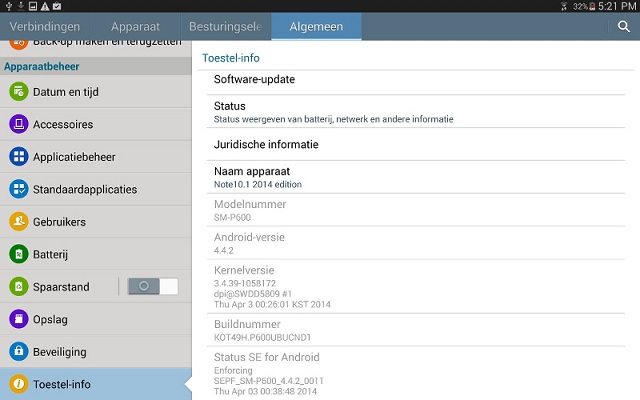Edit Naam apparaat Note10.1 2014 edition
Image resolution: width=640 pixels, height=400 pixels.
[x=416, y=177]
